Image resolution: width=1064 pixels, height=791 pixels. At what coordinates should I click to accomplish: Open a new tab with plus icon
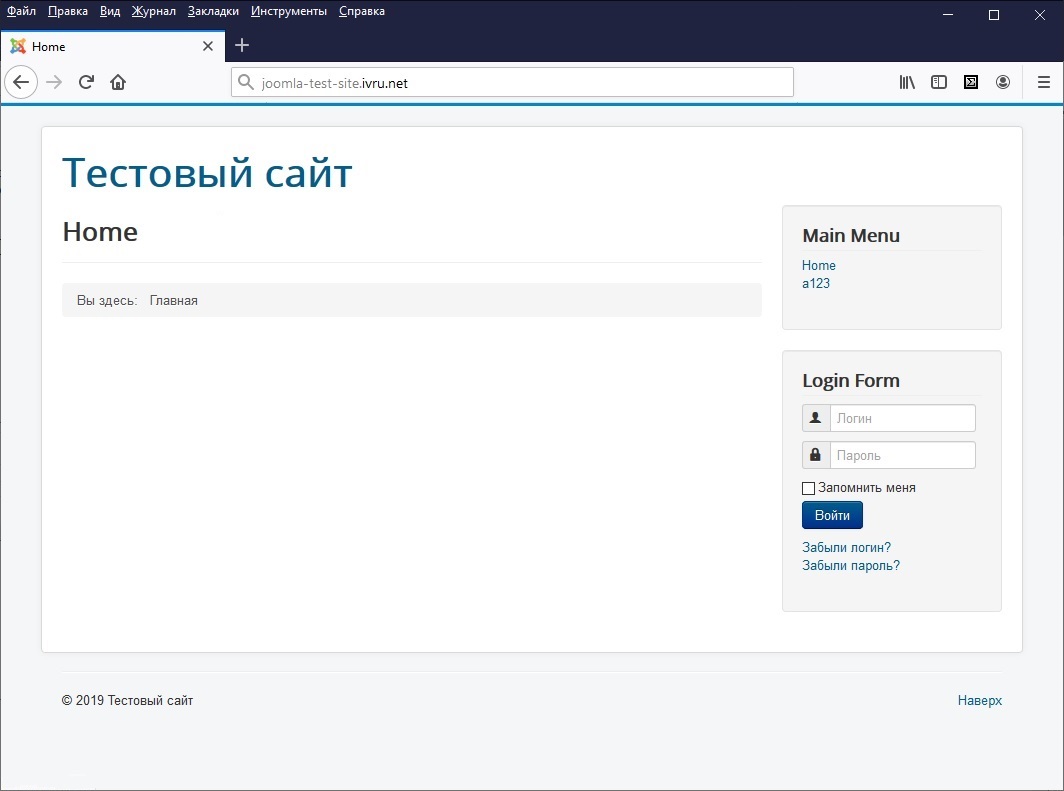(242, 45)
